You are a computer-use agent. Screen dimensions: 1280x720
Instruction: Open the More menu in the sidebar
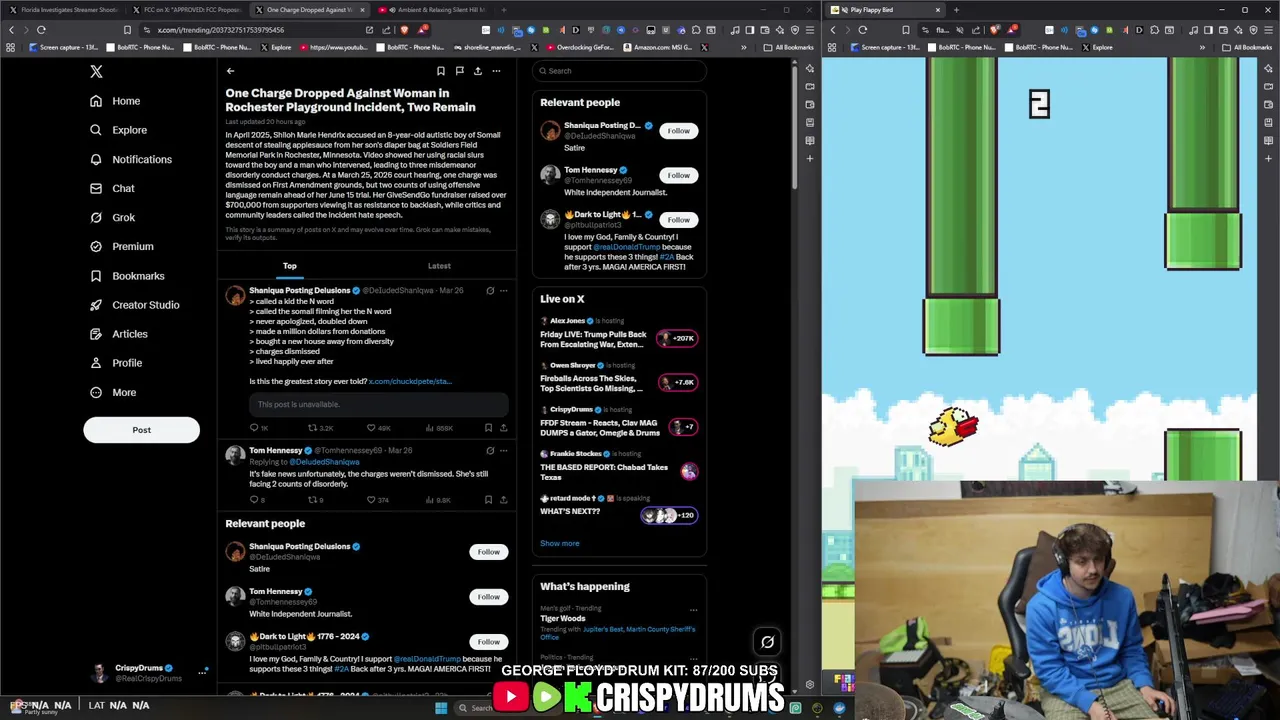(x=112, y=392)
